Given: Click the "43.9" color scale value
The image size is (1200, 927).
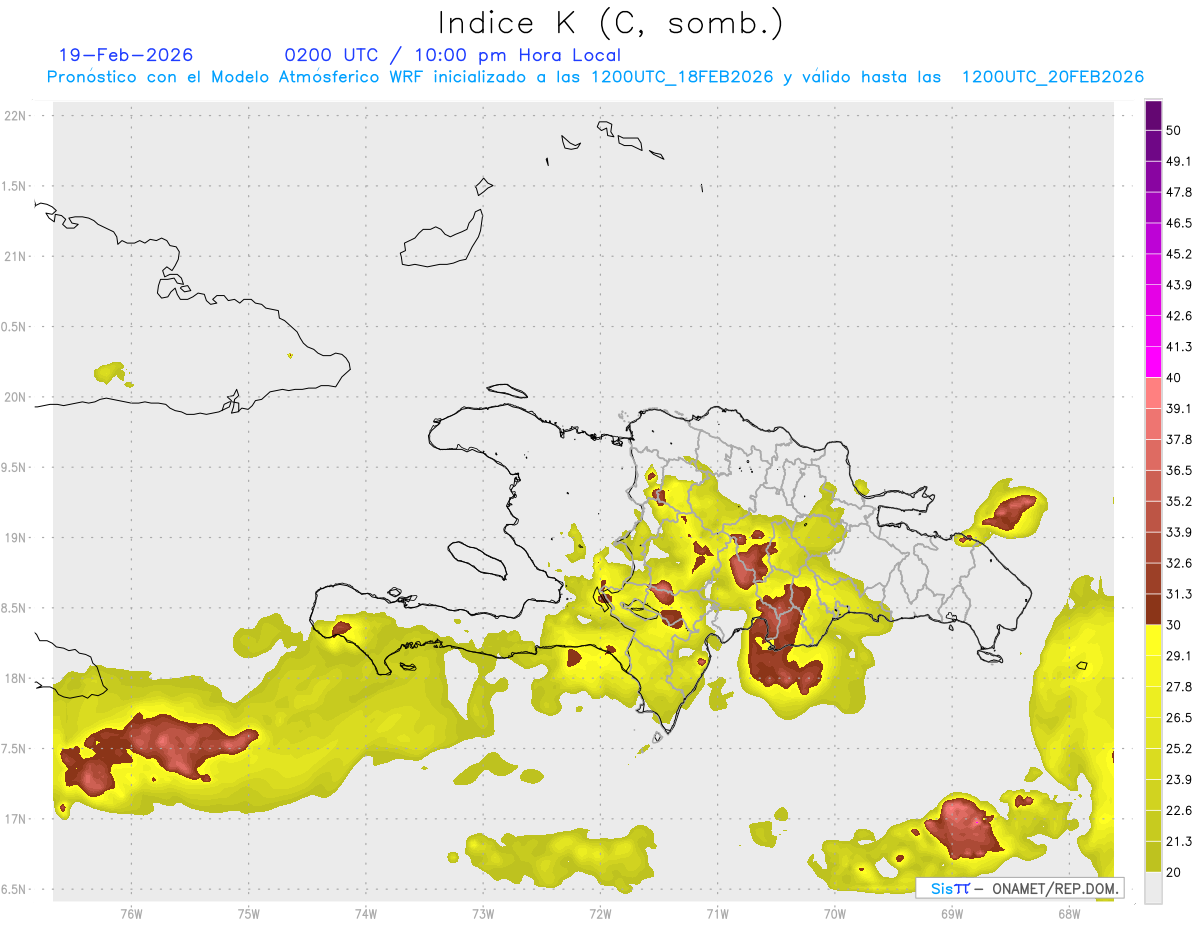Looking at the screenshot, I should (x=1179, y=285).
